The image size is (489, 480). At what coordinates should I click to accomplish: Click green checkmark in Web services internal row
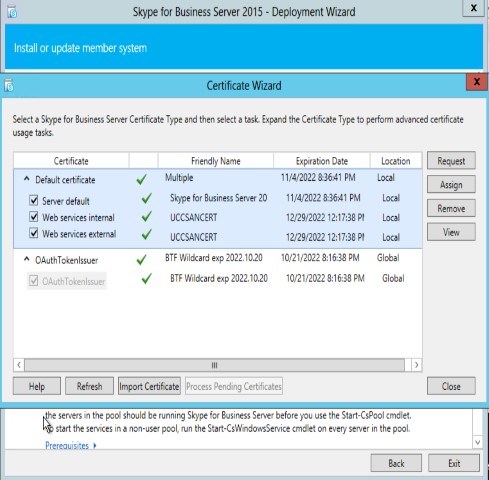(146, 216)
